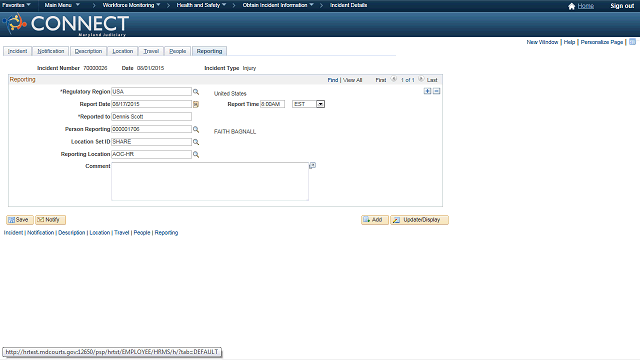Click inside the Comment text area
640x360 pixels.
coord(210,181)
